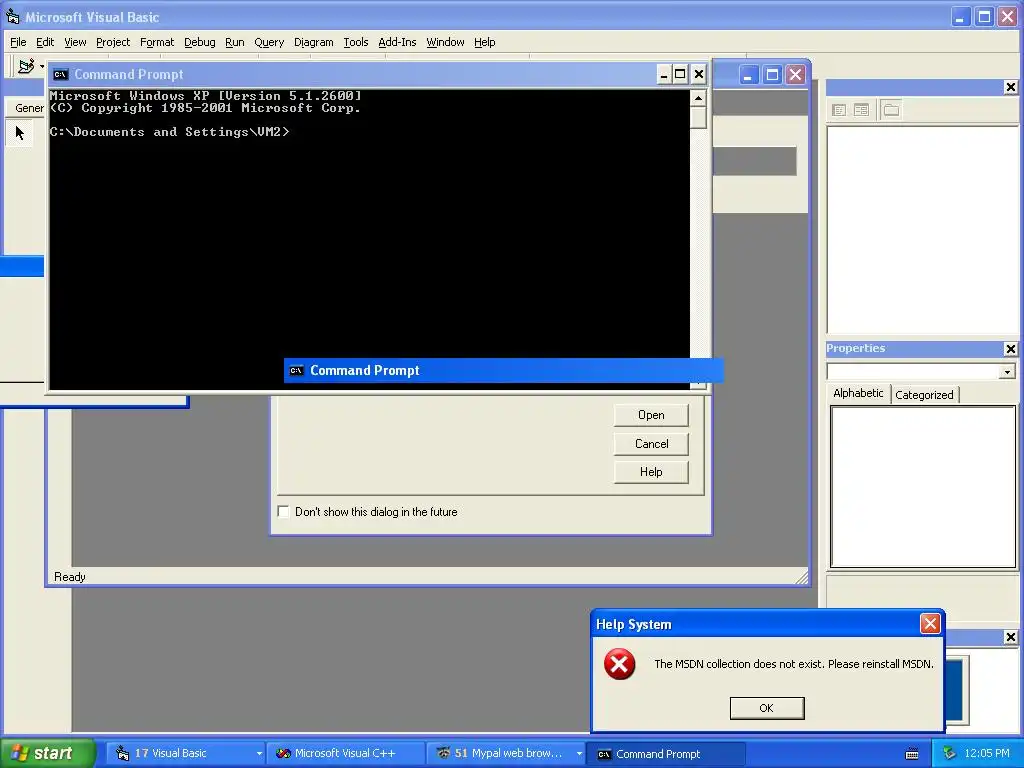The image size is (1024, 768).
Task: Close the Help System error dialog
Action: (x=930, y=624)
